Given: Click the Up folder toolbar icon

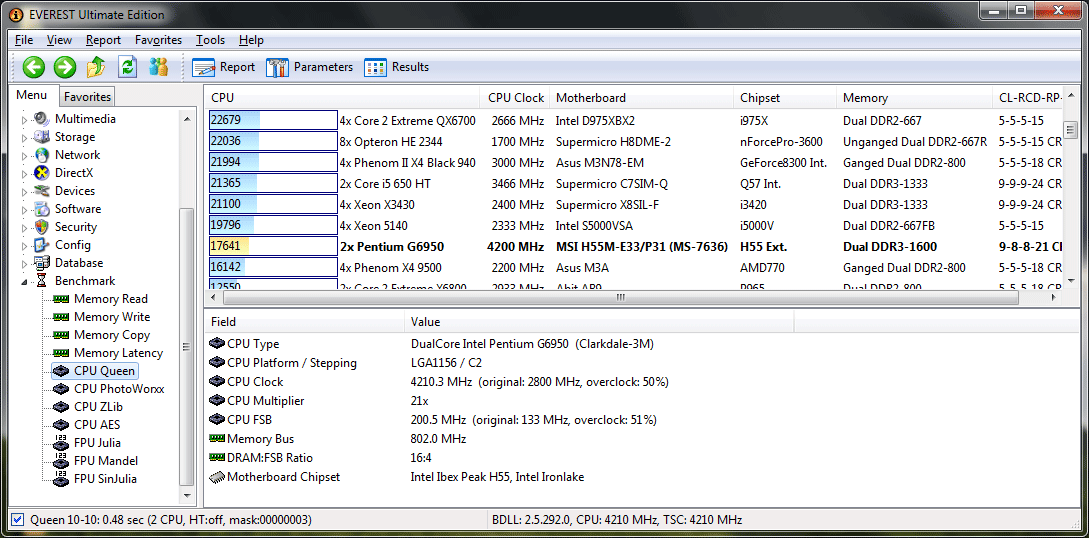Looking at the screenshot, I should click(96, 67).
